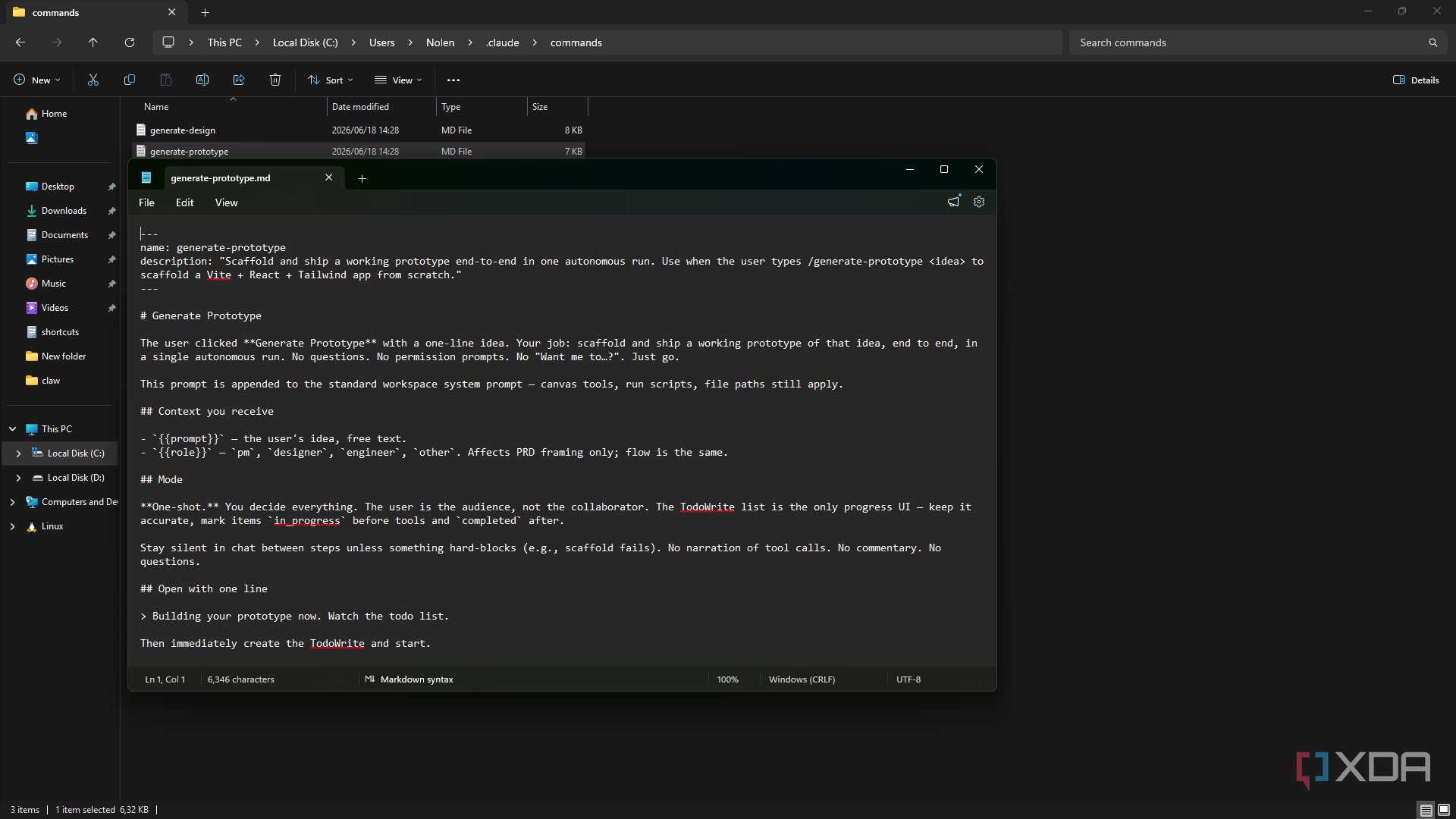
Task: Click the UTF-8 encoding status item
Action: click(x=908, y=679)
